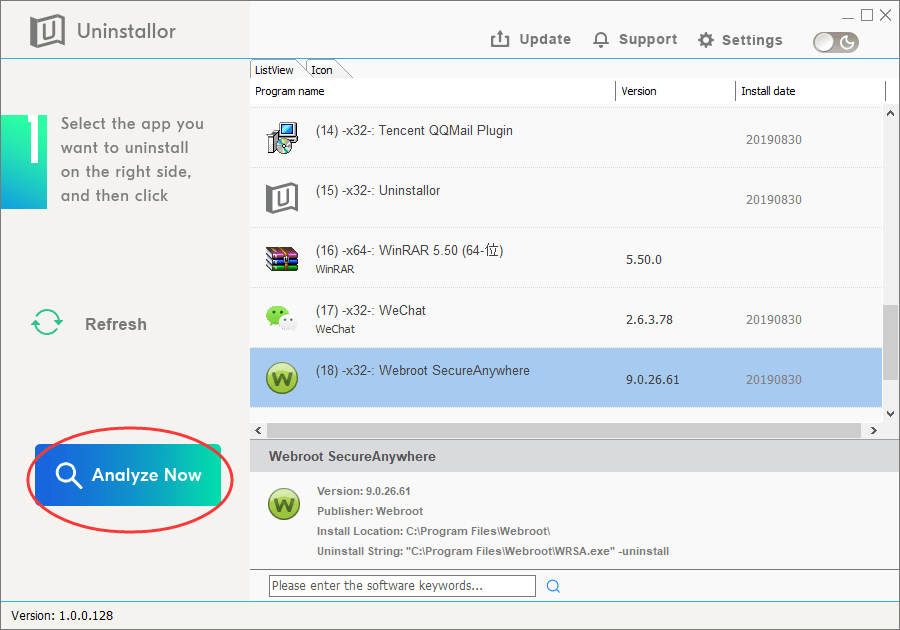Switch to the Icon view tab
This screenshot has height=630, width=900.
[x=322, y=69]
